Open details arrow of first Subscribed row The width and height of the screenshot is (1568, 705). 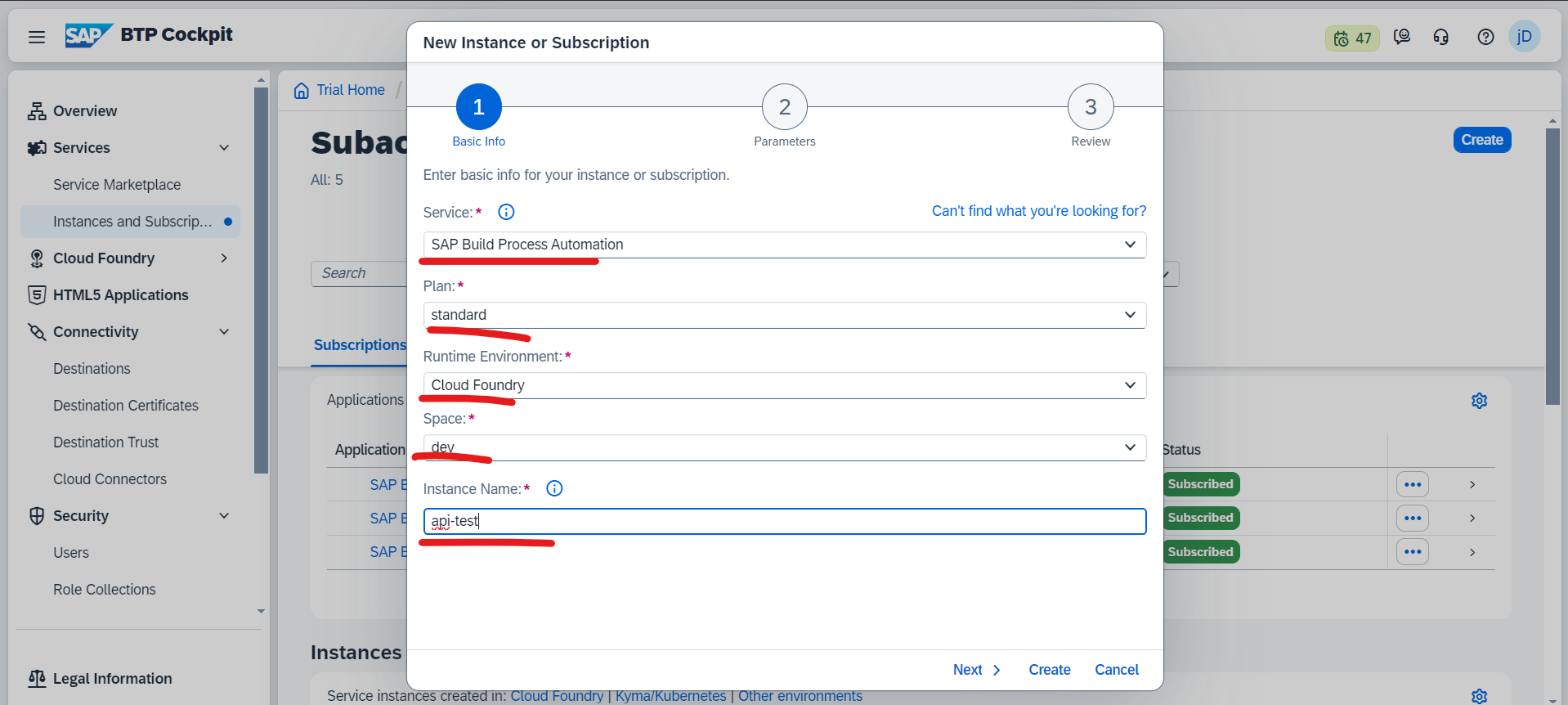(1472, 484)
